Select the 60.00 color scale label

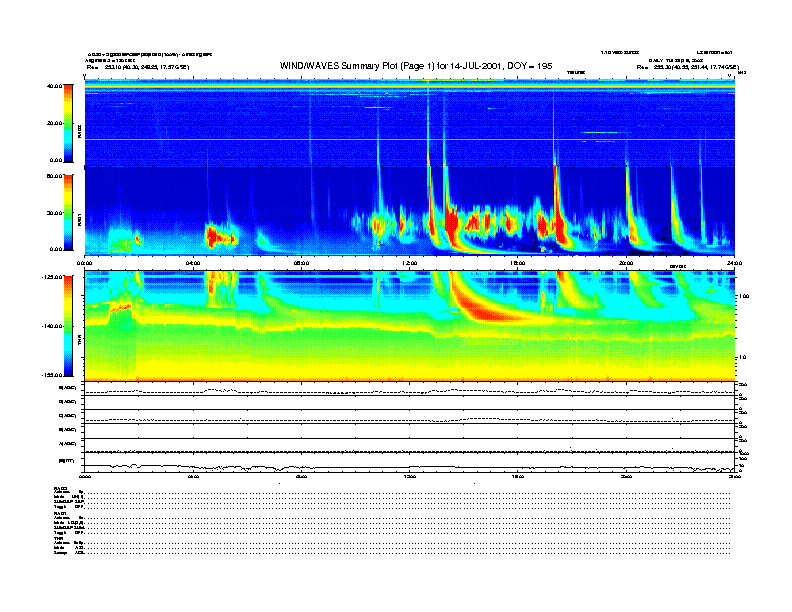[x=54, y=176]
